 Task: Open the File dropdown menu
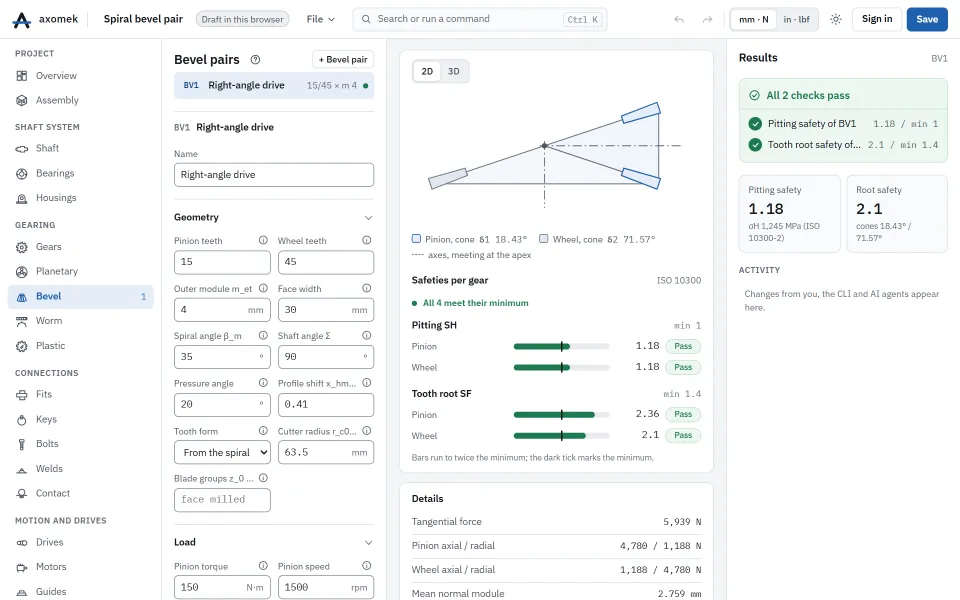[x=321, y=20]
